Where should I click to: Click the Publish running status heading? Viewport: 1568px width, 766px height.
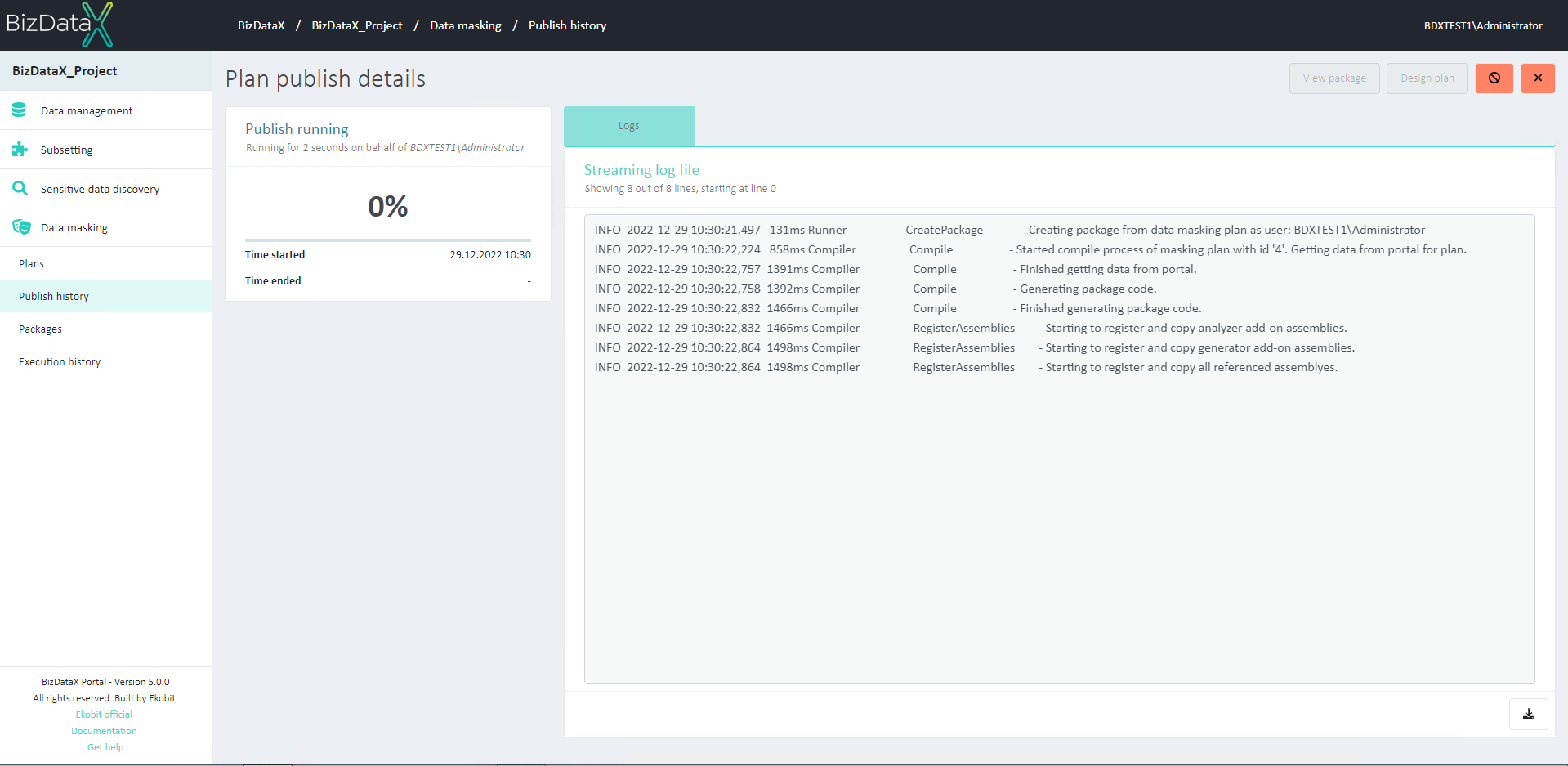297,129
